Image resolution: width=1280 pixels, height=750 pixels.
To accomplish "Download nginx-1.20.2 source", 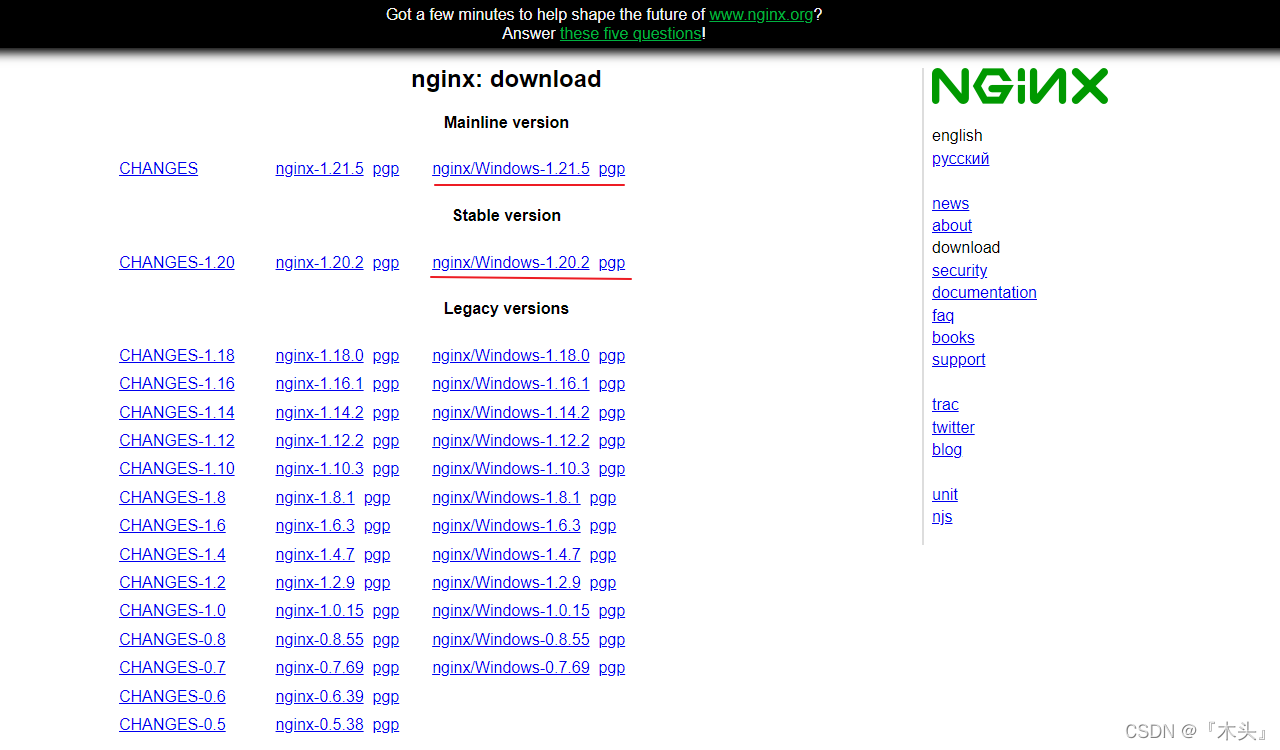I will [x=320, y=262].
